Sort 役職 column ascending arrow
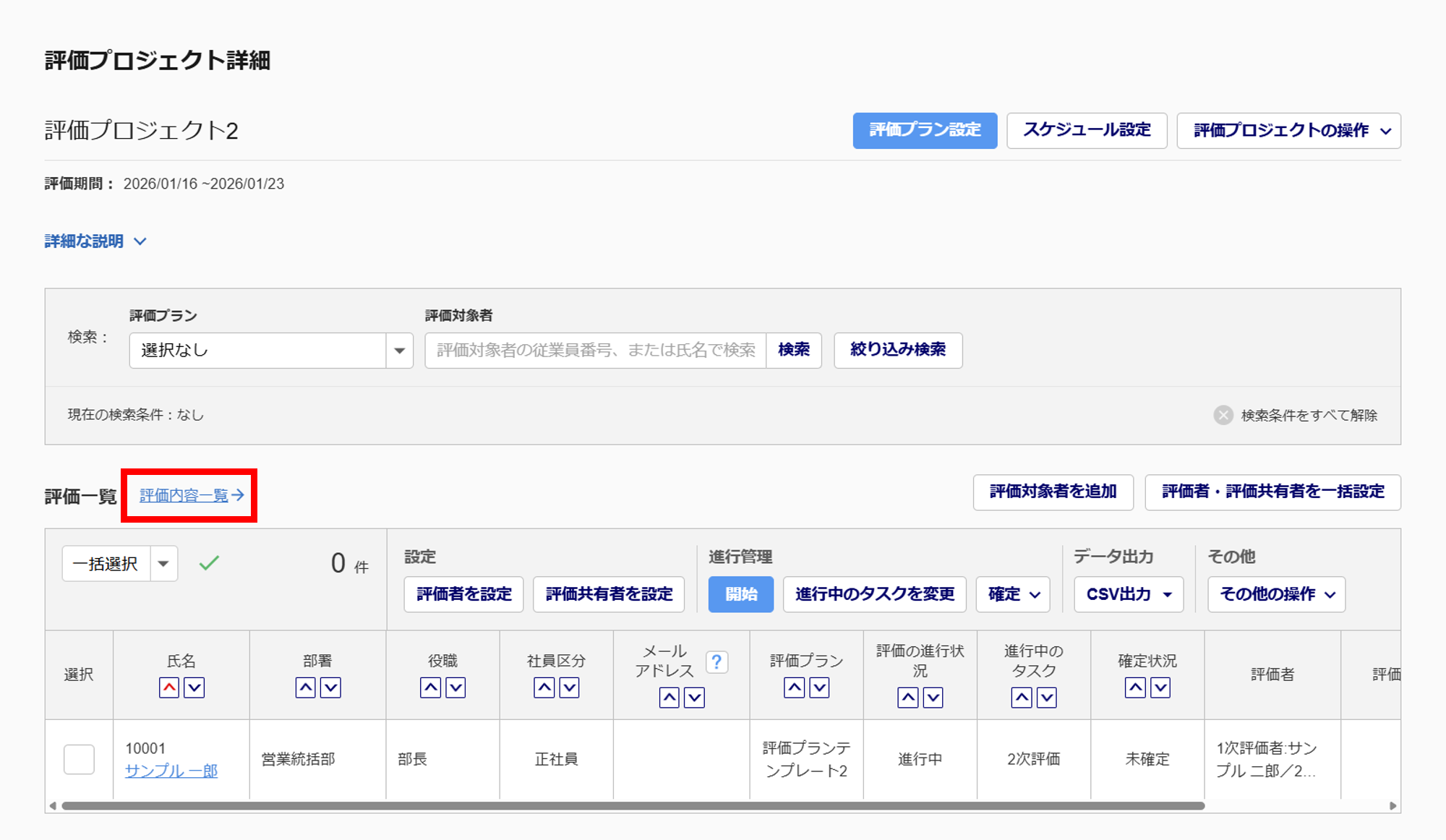The image size is (1446, 840). coord(431,687)
